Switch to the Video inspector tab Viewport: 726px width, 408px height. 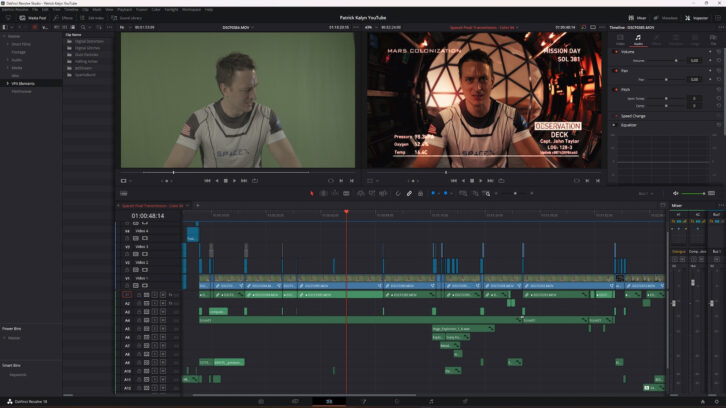[x=620, y=39]
